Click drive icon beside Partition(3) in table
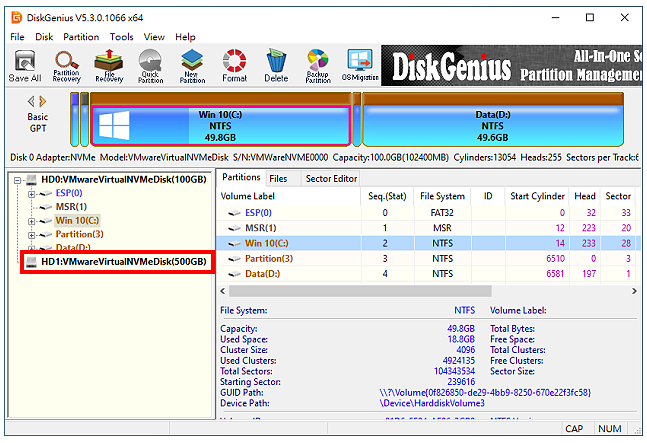647x443 pixels. click(234, 259)
